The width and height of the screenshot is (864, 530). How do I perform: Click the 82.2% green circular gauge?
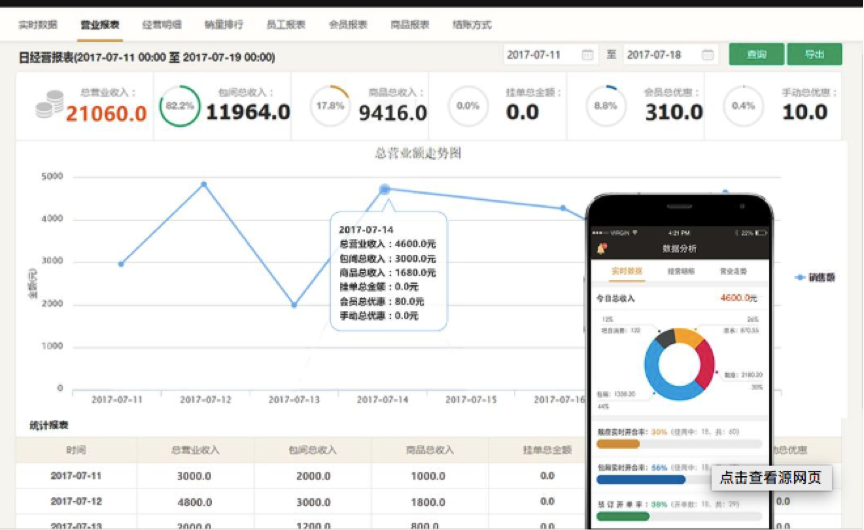pos(180,106)
